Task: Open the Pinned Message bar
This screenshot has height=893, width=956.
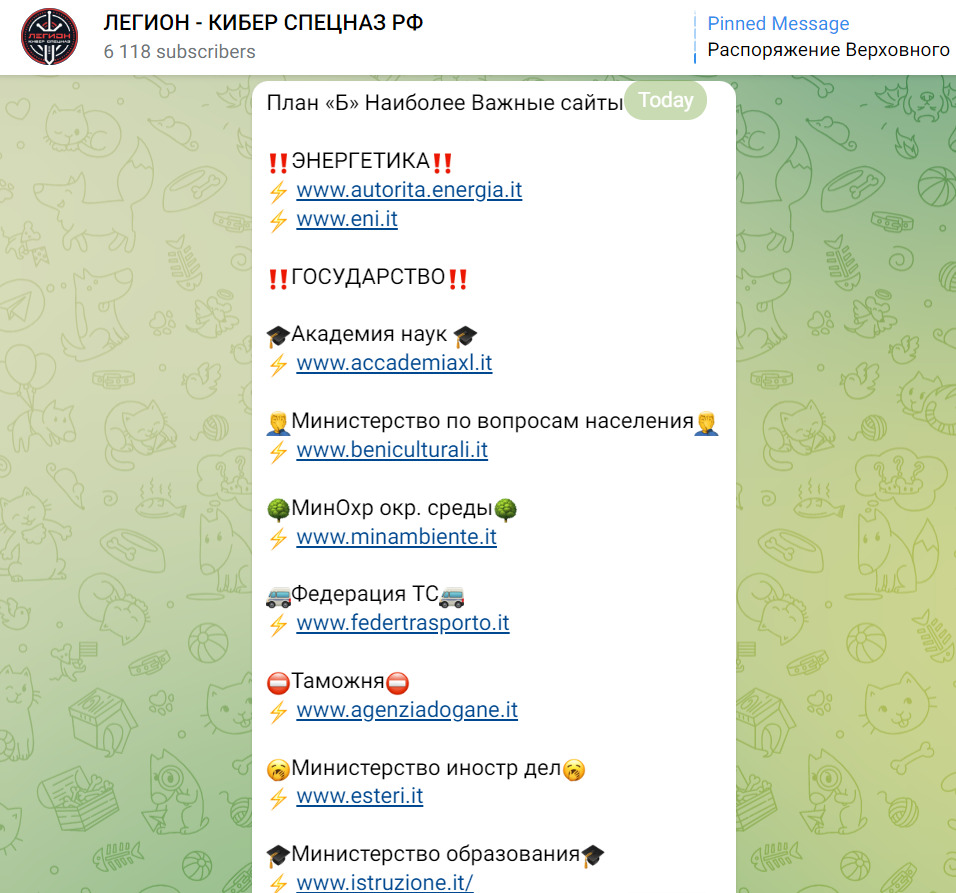Action: click(824, 37)
